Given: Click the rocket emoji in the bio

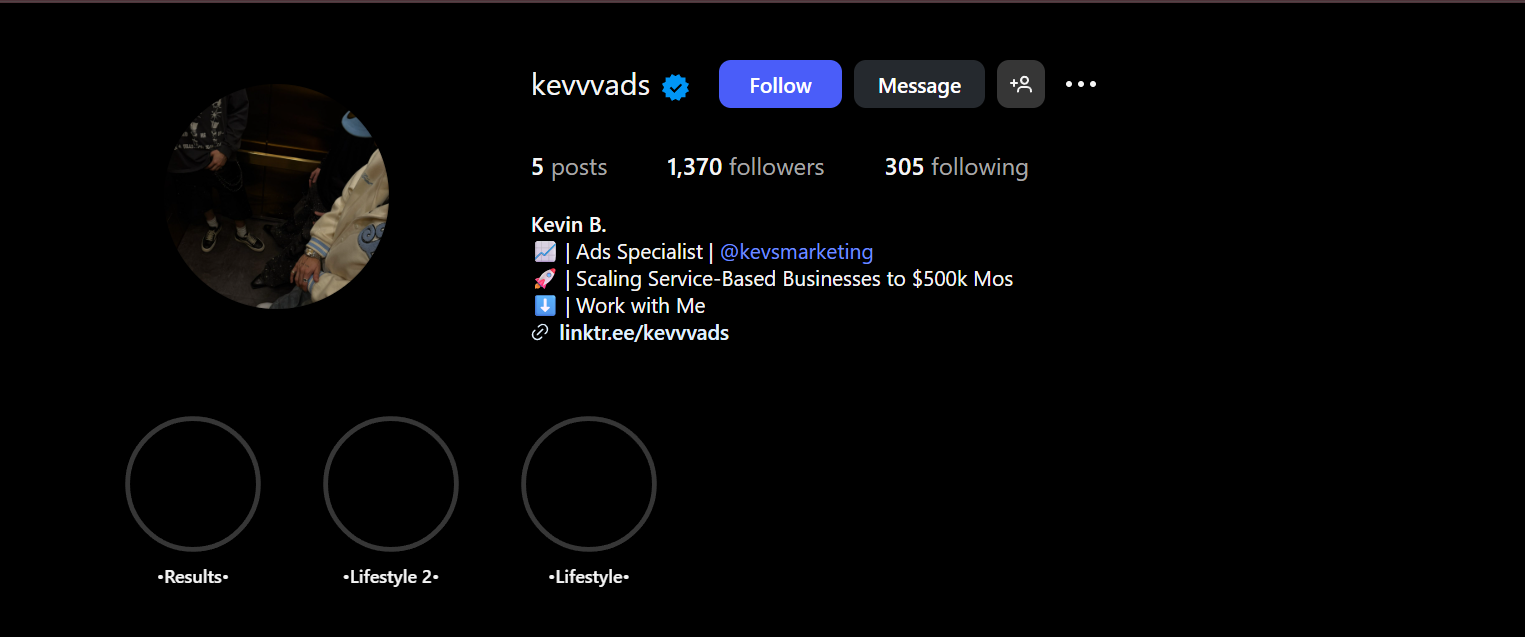Looking at the screenshot, I should point(545,278).
